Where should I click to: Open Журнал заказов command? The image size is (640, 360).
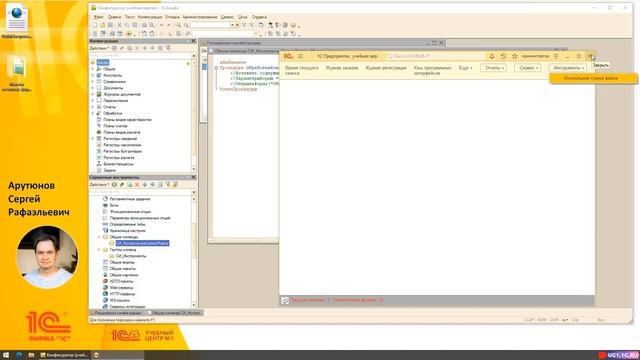[342, 68]
